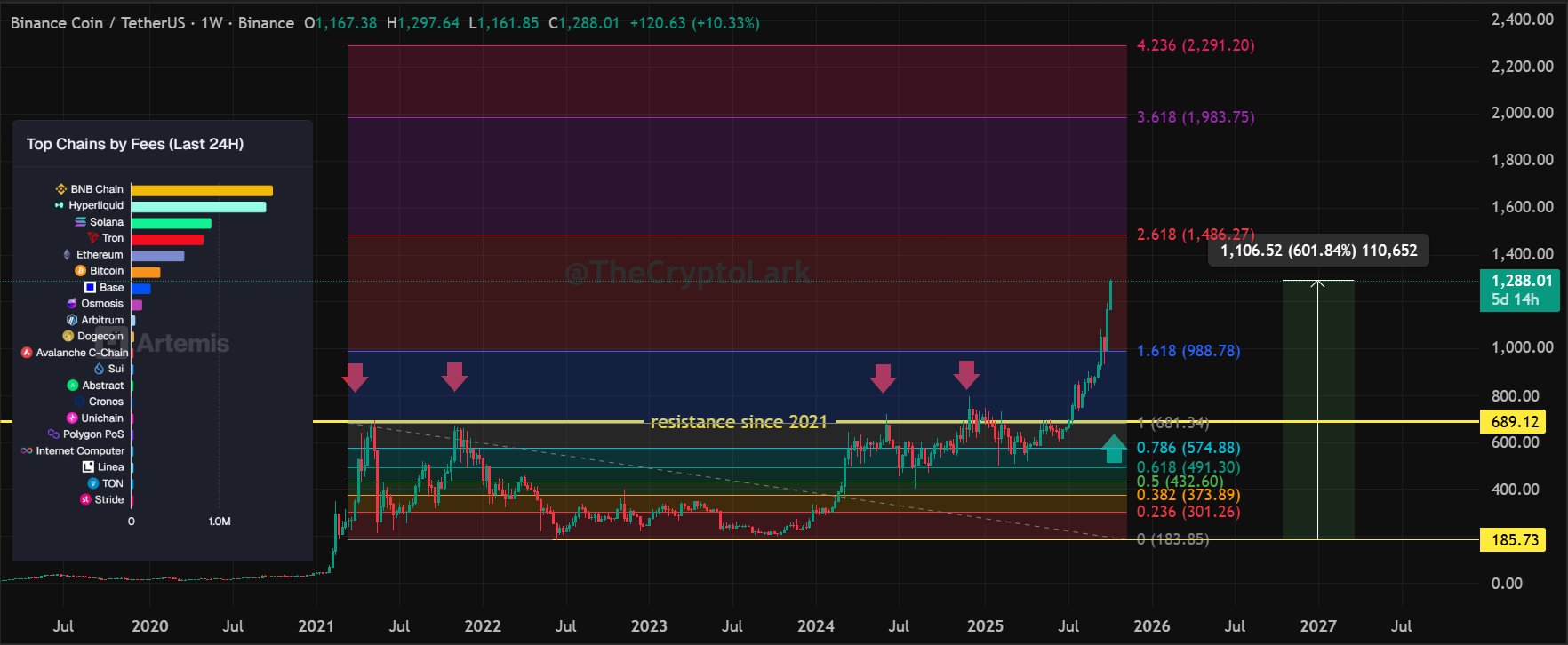Click the 'resistance since 2021' annotation text
The width and height of the screenshot is (1568, 645).
point(739,422)
